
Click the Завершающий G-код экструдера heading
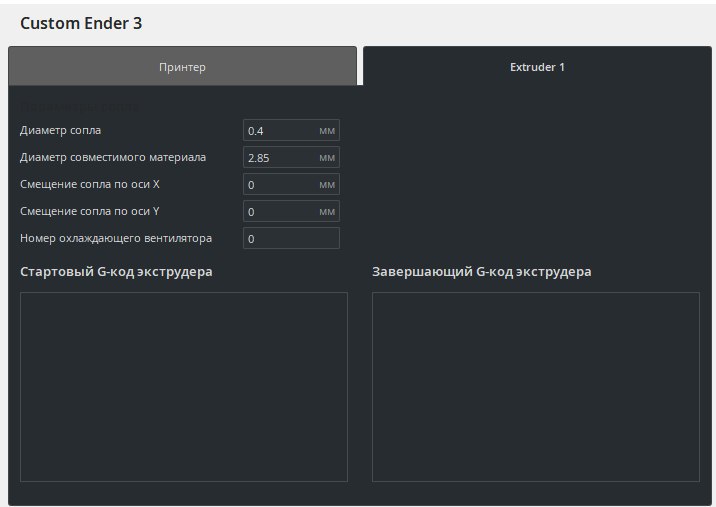482,272
